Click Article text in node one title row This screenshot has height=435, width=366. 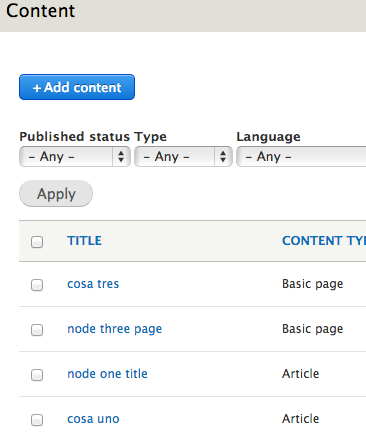[x=300, y=374]
